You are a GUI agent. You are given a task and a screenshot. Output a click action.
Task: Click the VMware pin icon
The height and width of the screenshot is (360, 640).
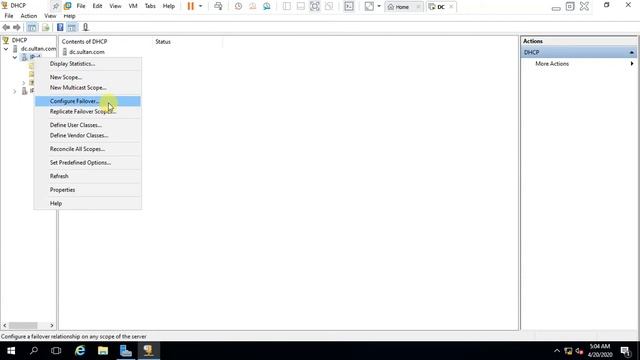(x=56, y=6)
